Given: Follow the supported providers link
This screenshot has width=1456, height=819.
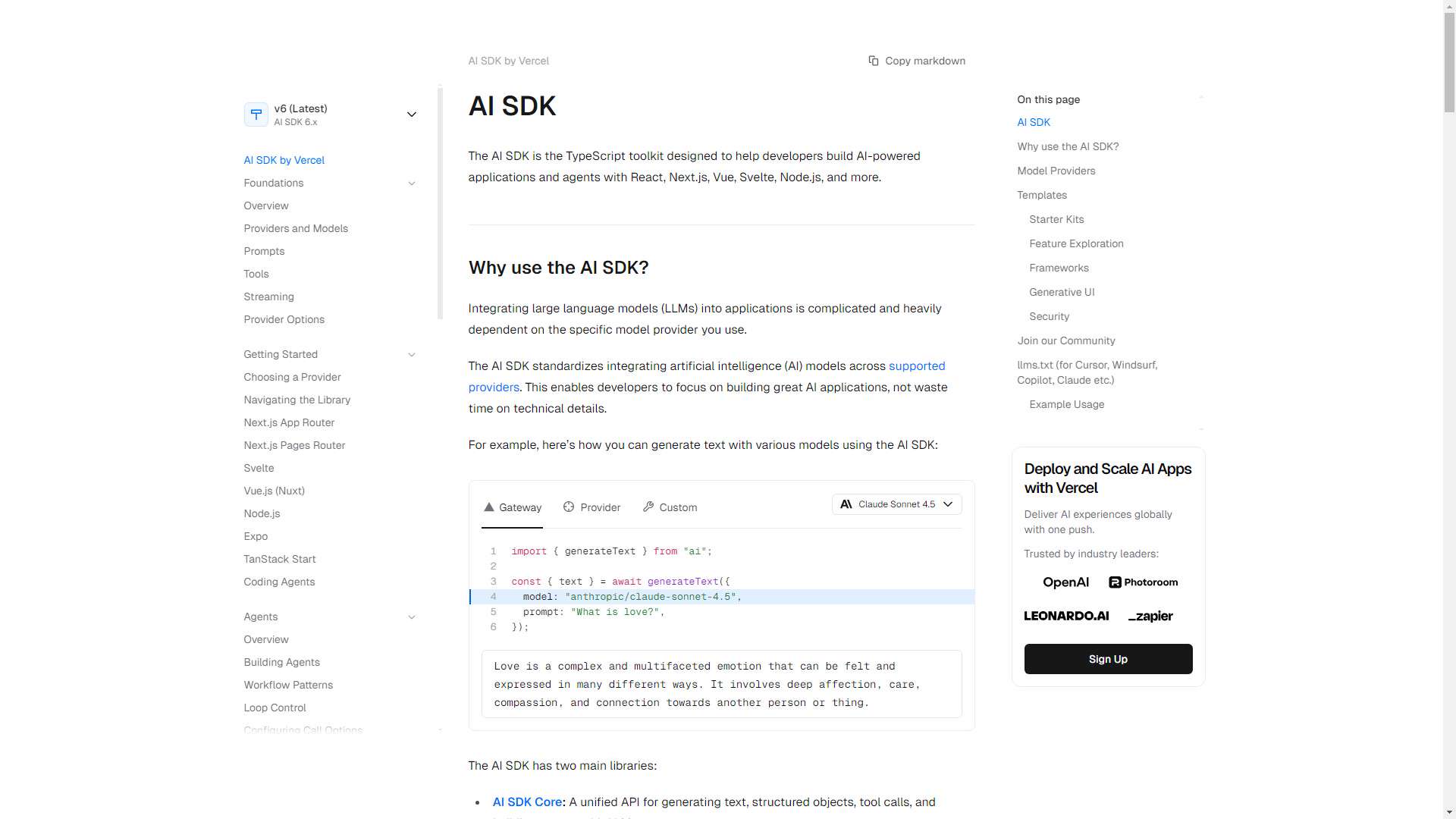Looking at the screenshot, I should (x=917, y=366).
